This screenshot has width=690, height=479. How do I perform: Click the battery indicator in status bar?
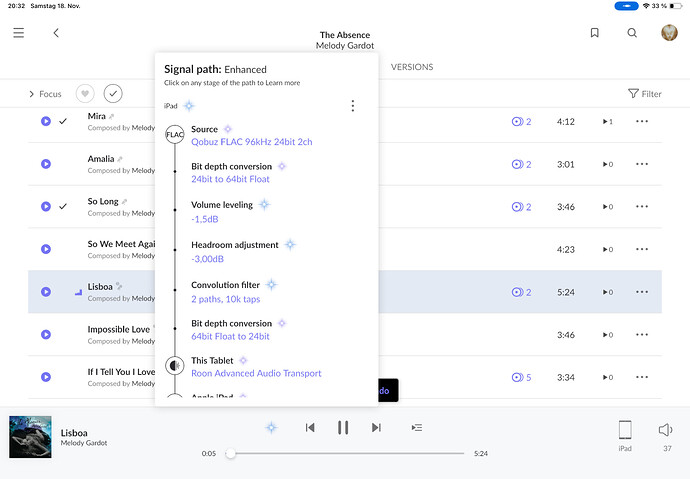pos(676,6)
